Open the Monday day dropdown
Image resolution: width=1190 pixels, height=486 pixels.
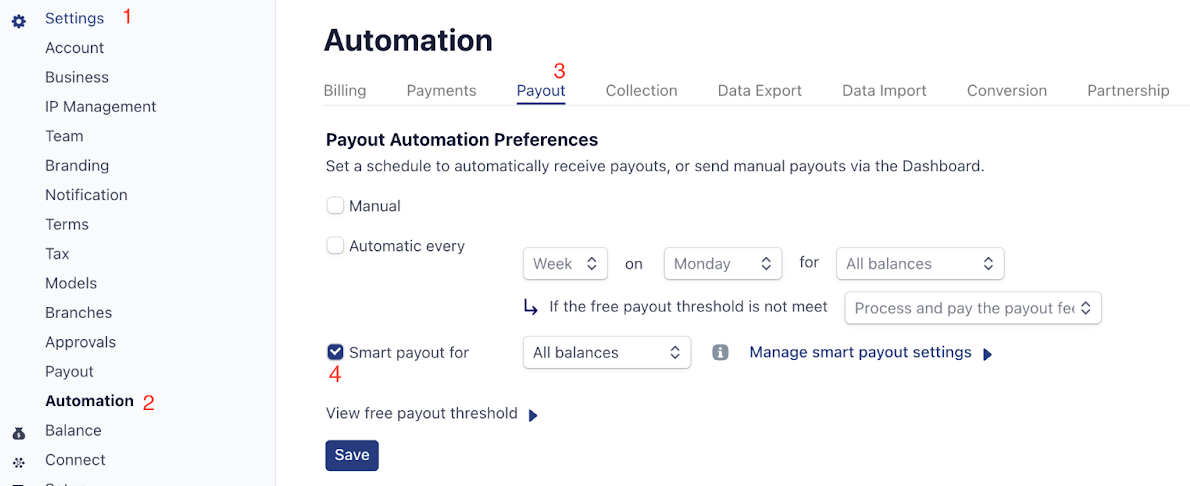(723, 264)
